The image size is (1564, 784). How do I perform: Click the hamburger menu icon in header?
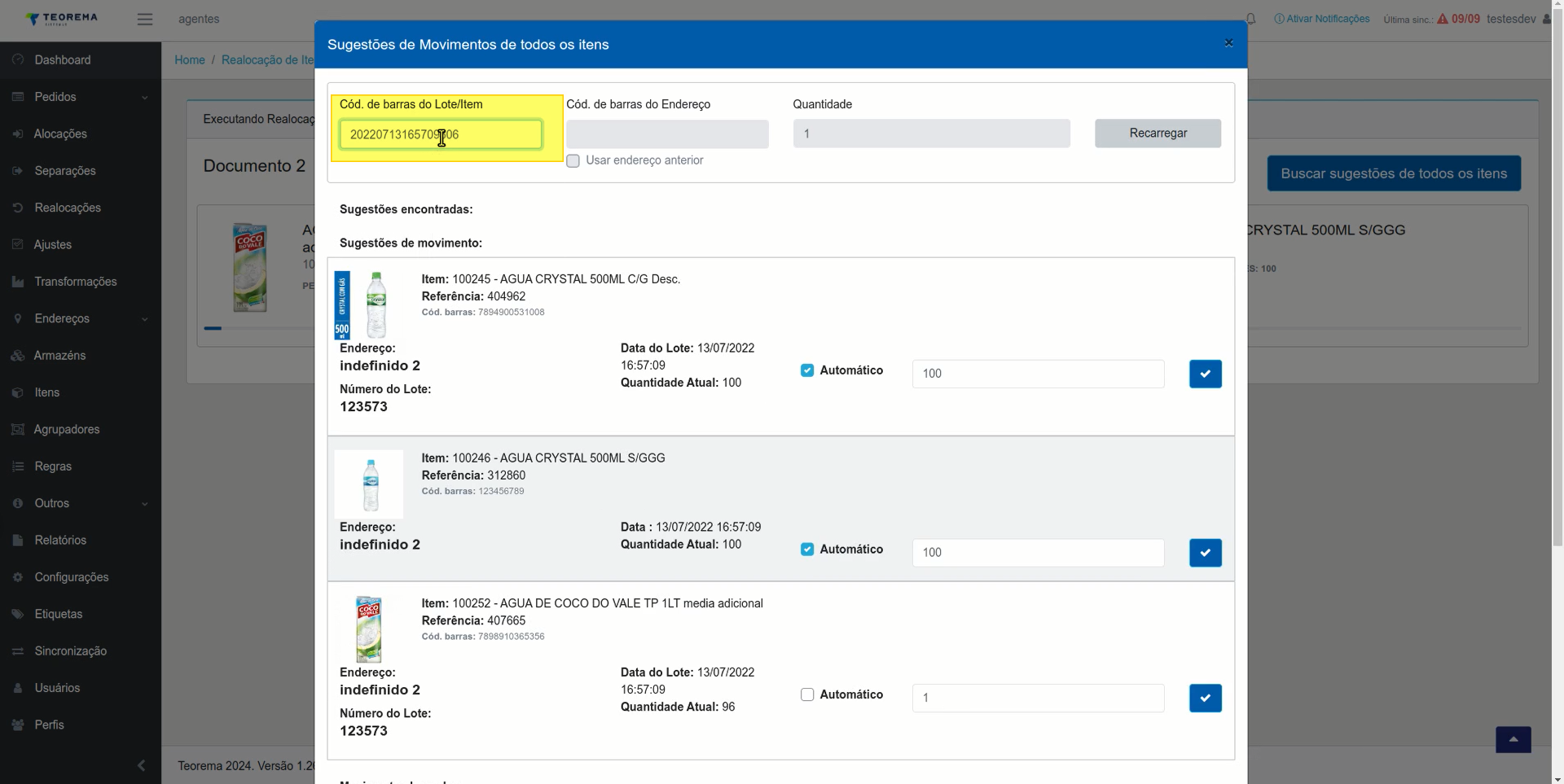point(145,19)
